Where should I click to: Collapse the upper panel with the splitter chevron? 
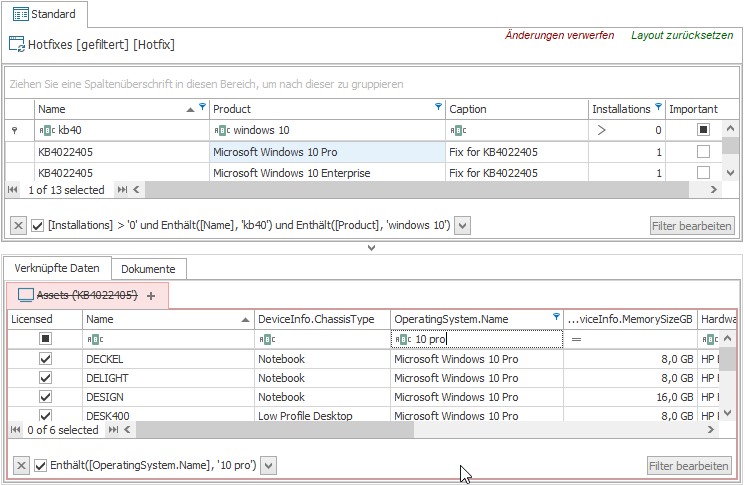pyautogui.click(x=372, y=247)
